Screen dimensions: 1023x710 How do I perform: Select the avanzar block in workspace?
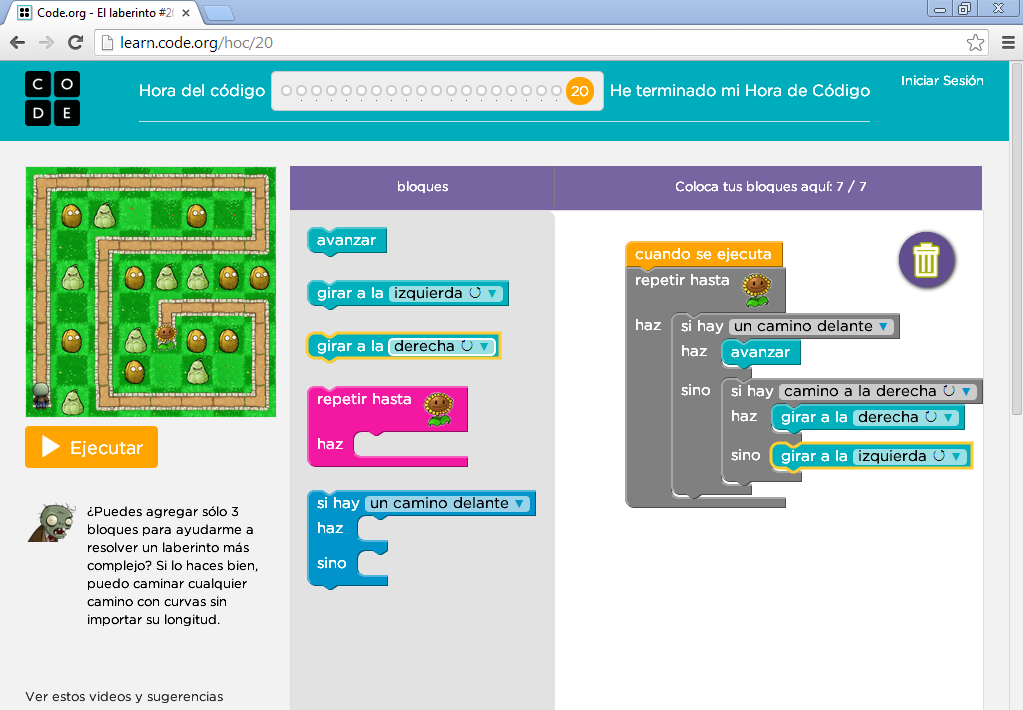[760, 352]
